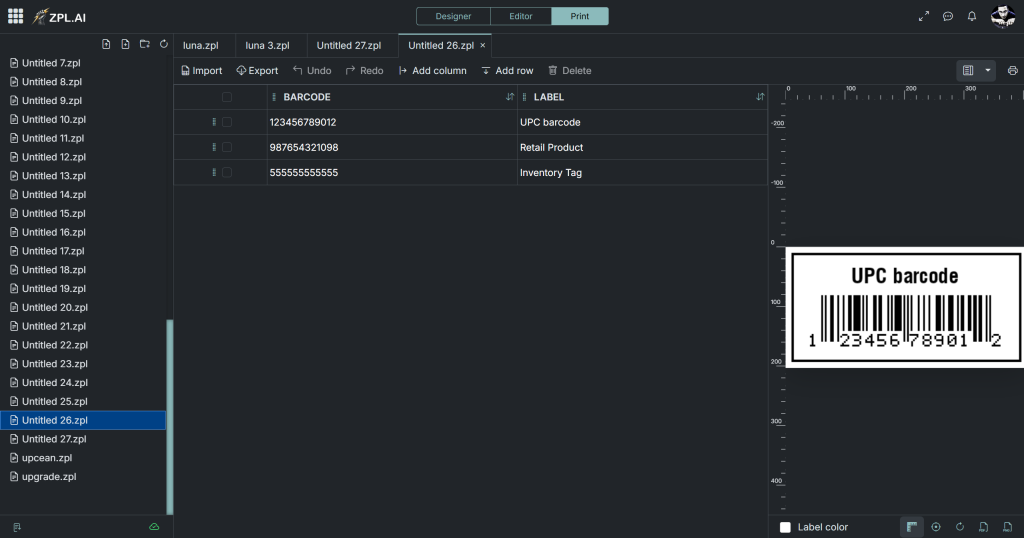
Task: Click Export button
Action: click(x=257, y=71)
